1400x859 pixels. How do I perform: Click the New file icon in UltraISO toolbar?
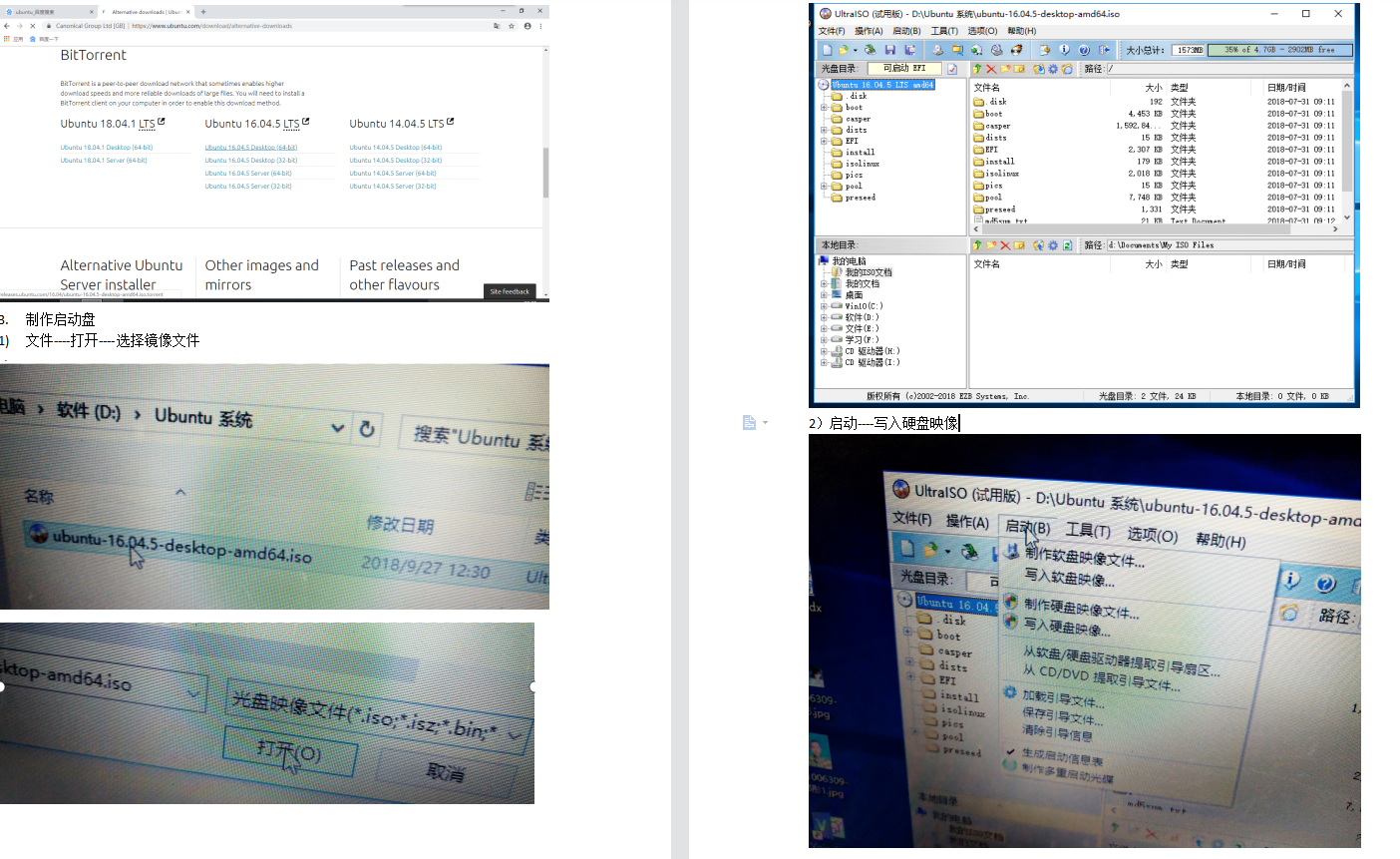point(827,50)
